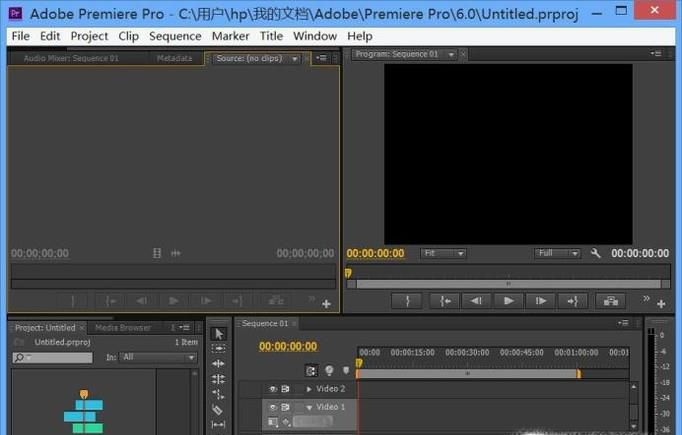Image resolution: width=682 pixels, height=435 pixels.
Task: Select the Rate Stretch tool
Action: click(218, 394)
